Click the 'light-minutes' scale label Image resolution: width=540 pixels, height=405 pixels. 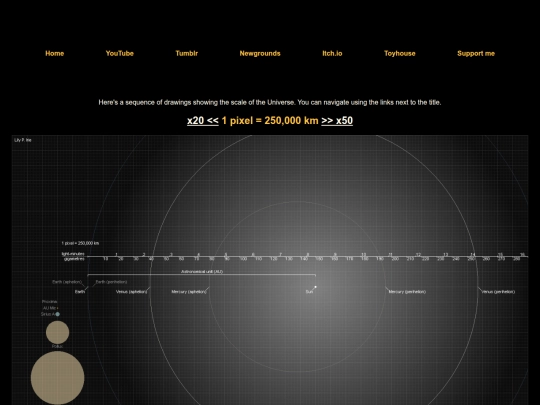click(x=73, y=254)
